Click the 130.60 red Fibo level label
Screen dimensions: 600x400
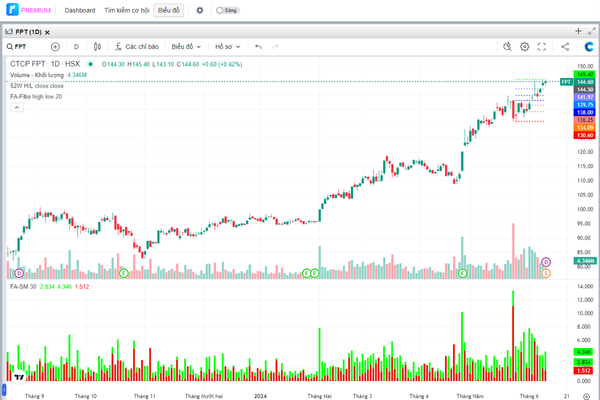click(585, 135)
